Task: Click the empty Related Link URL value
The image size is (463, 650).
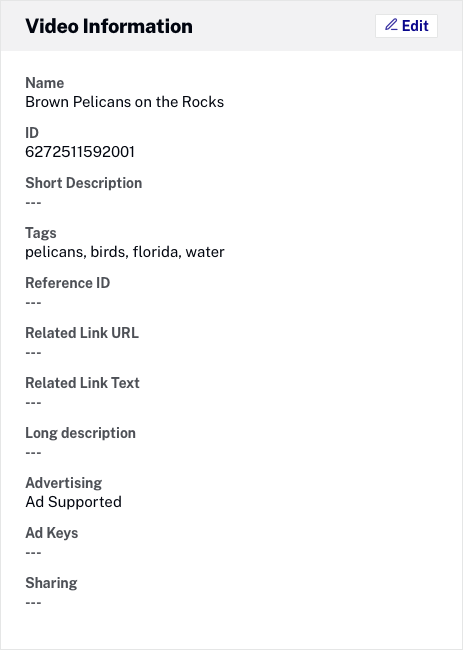Action: coord(33,353)
